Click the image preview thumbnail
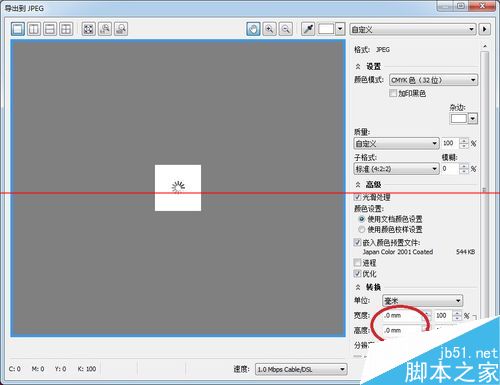The height and width of the screenshot is (385, 500). tap(178, 188)
